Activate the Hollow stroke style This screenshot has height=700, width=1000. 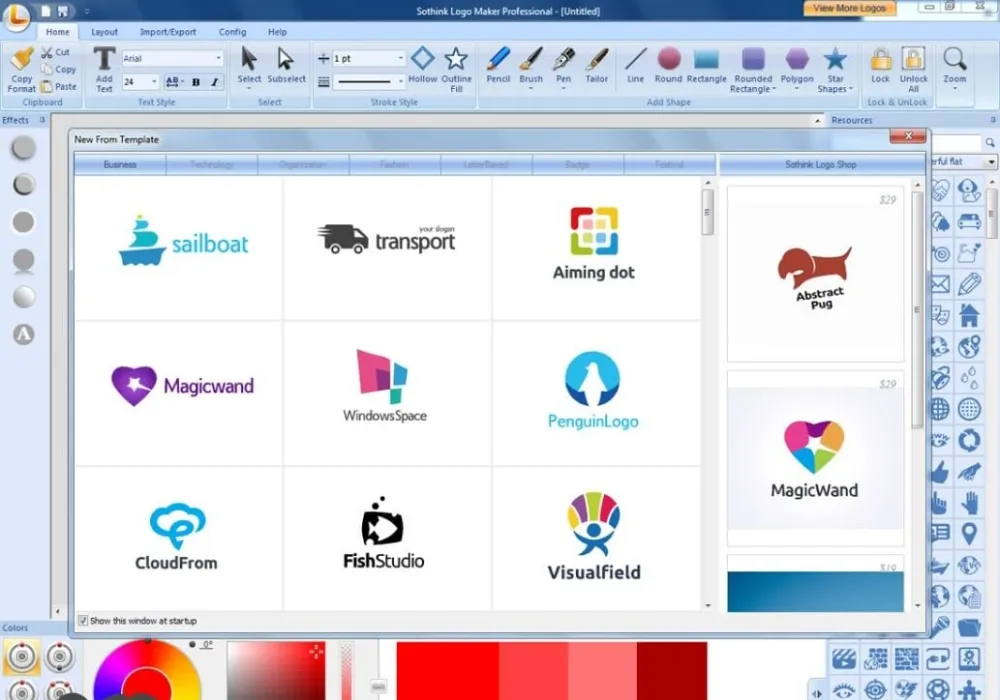point(422,65)
